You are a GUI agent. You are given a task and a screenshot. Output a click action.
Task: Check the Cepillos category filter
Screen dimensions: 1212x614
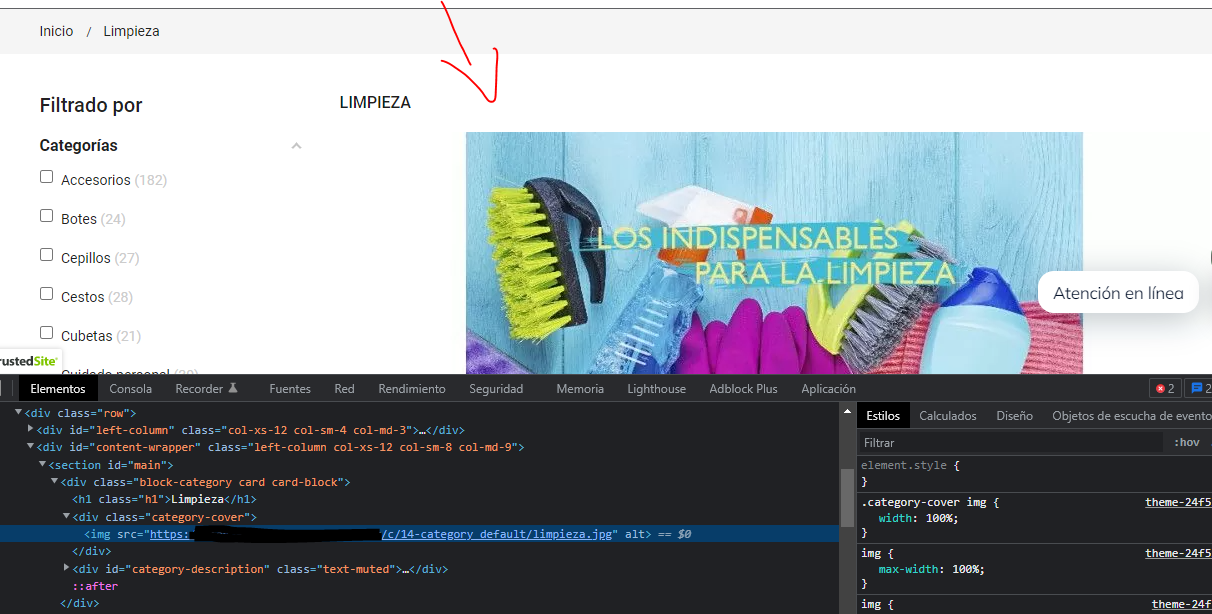pyautogui.click(x=46, y=255)
